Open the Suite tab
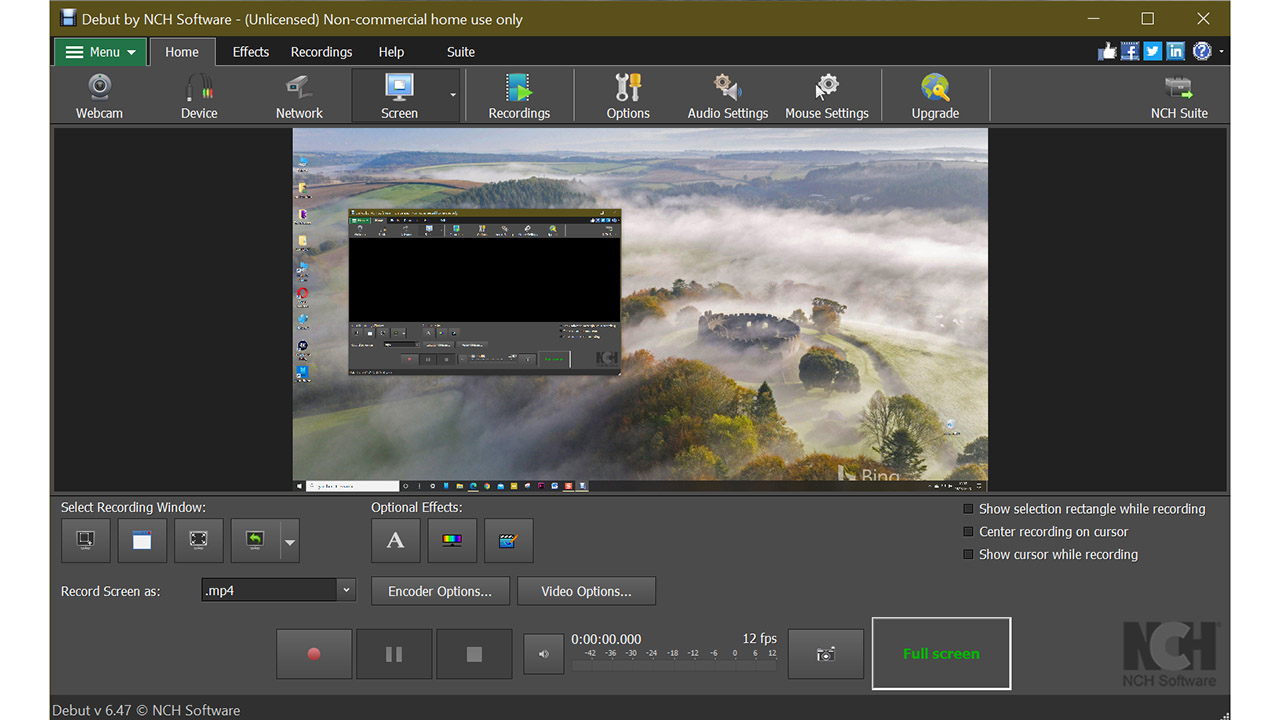Screen dimensions: 1280x720 click(x=461, y=52)
